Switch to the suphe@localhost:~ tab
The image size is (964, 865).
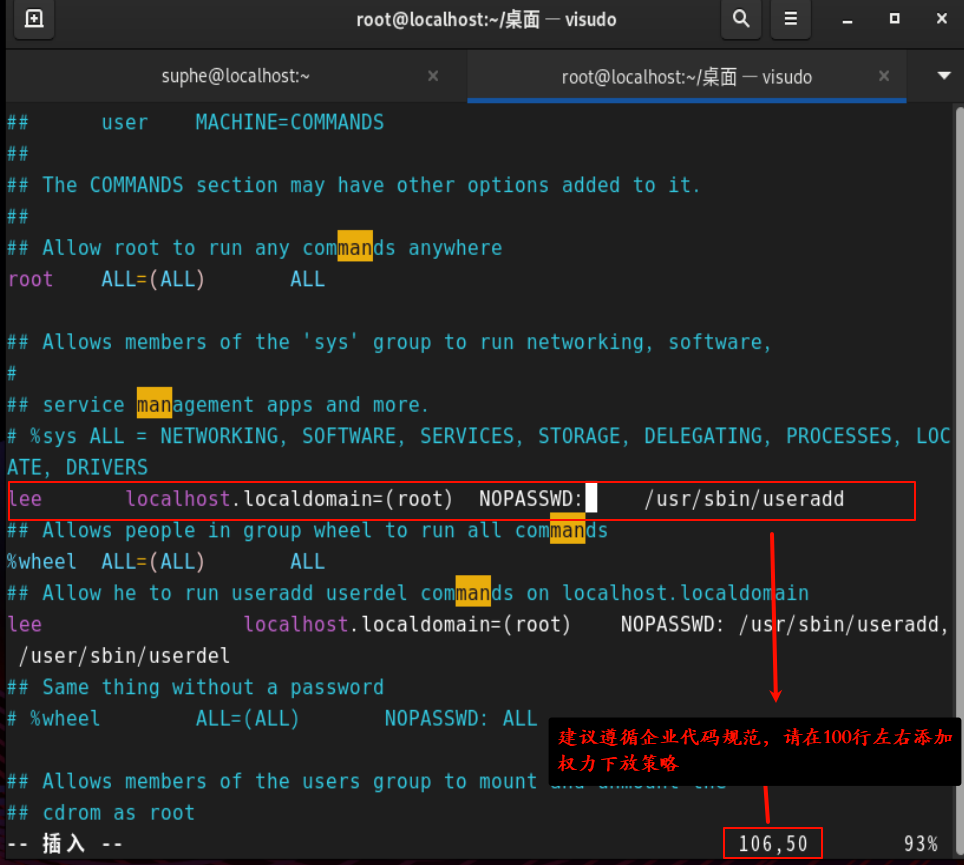click(235, 76)
